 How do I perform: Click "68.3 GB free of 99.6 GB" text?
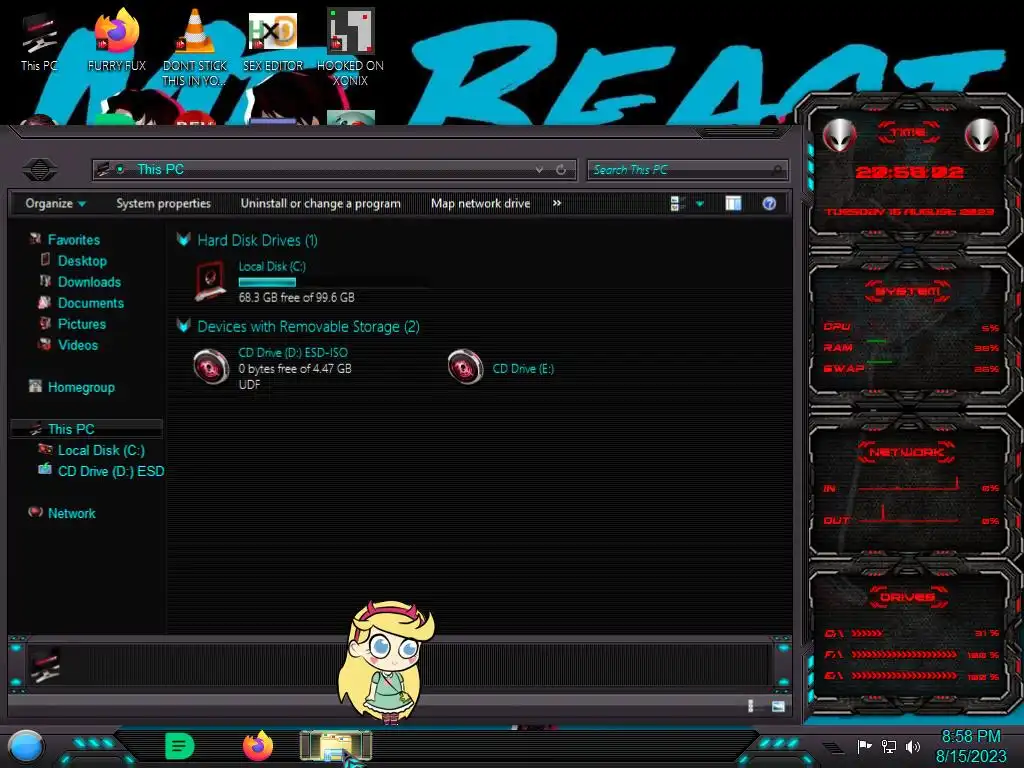[x=296, y=297]
